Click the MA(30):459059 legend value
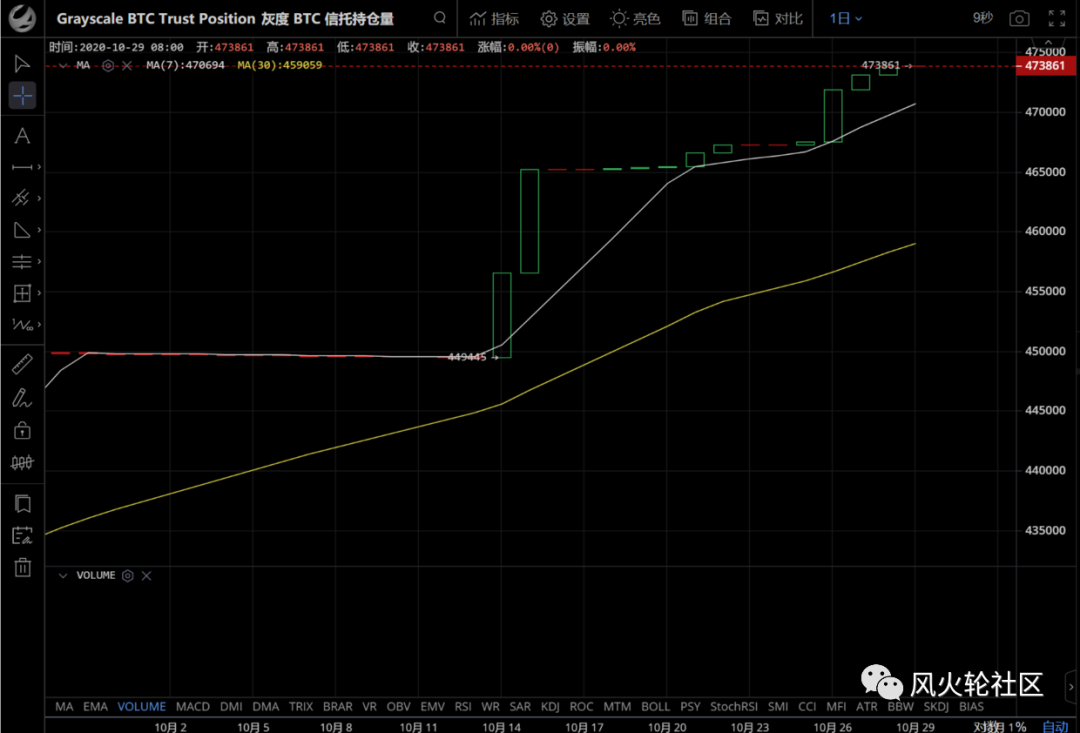 [280, 65]
